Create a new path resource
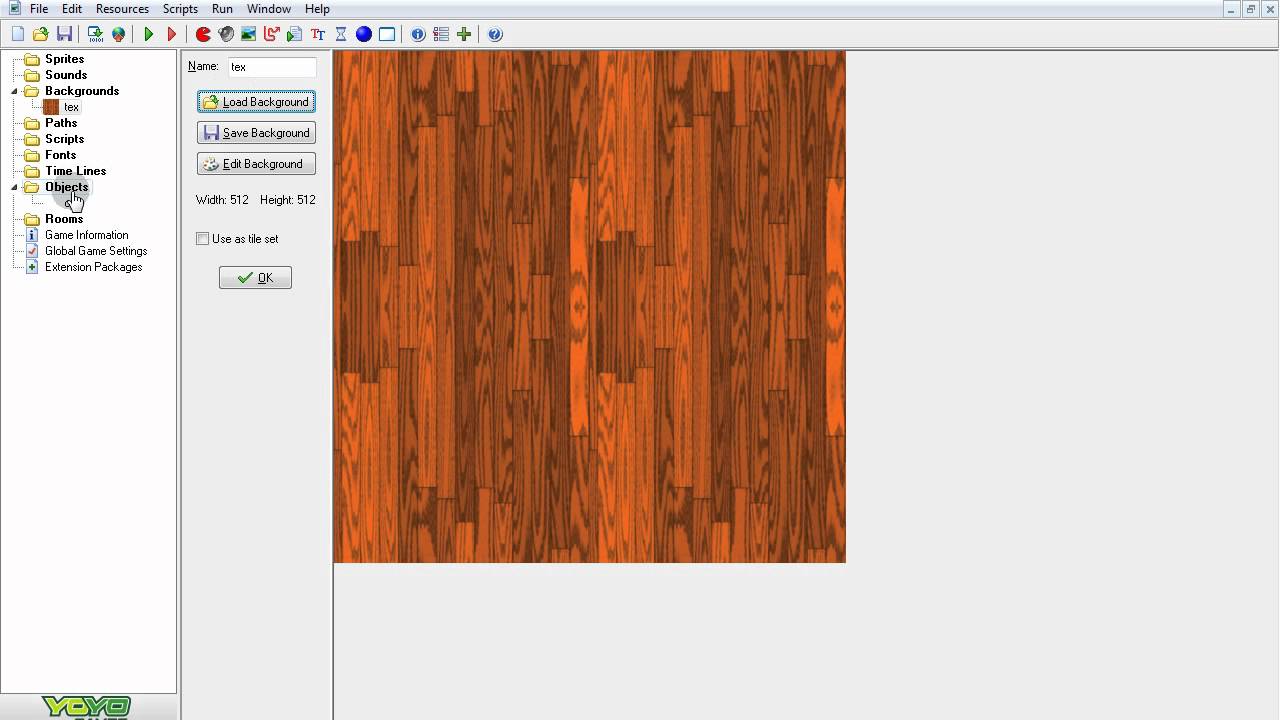This screenshot has width=1280, height=720. coord(272,34)
